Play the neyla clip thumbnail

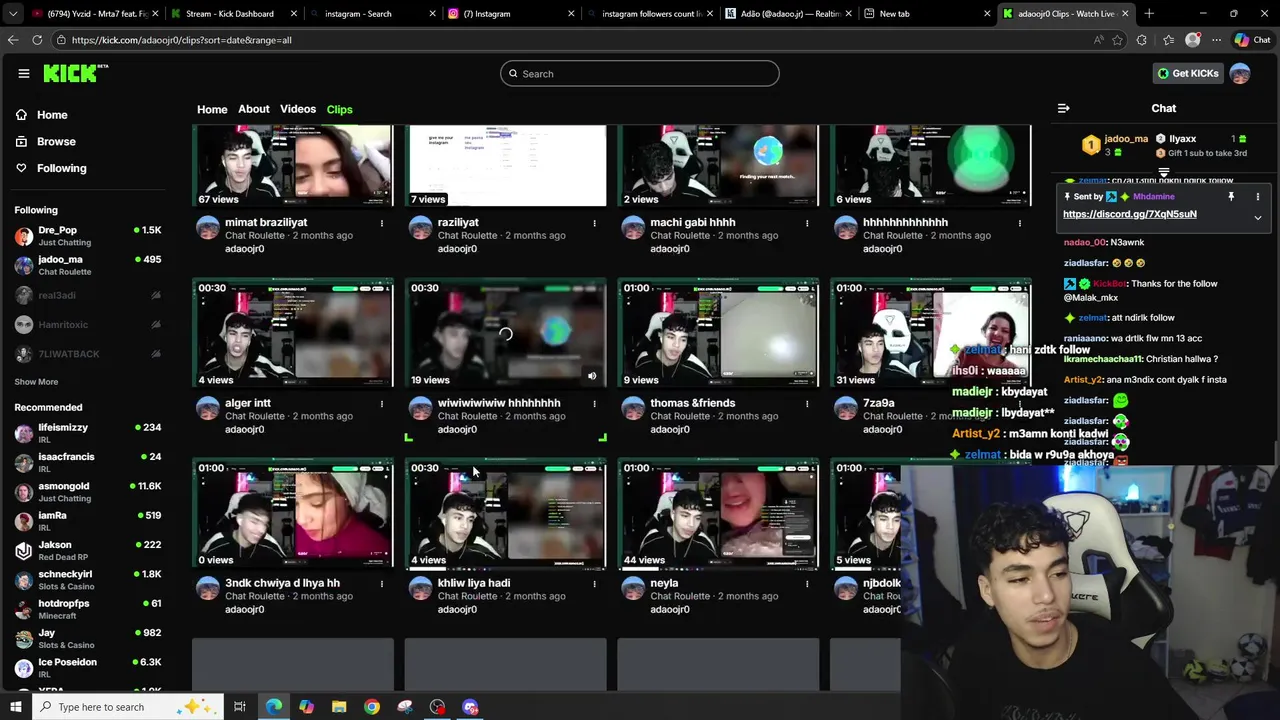[x=718, y=514]
